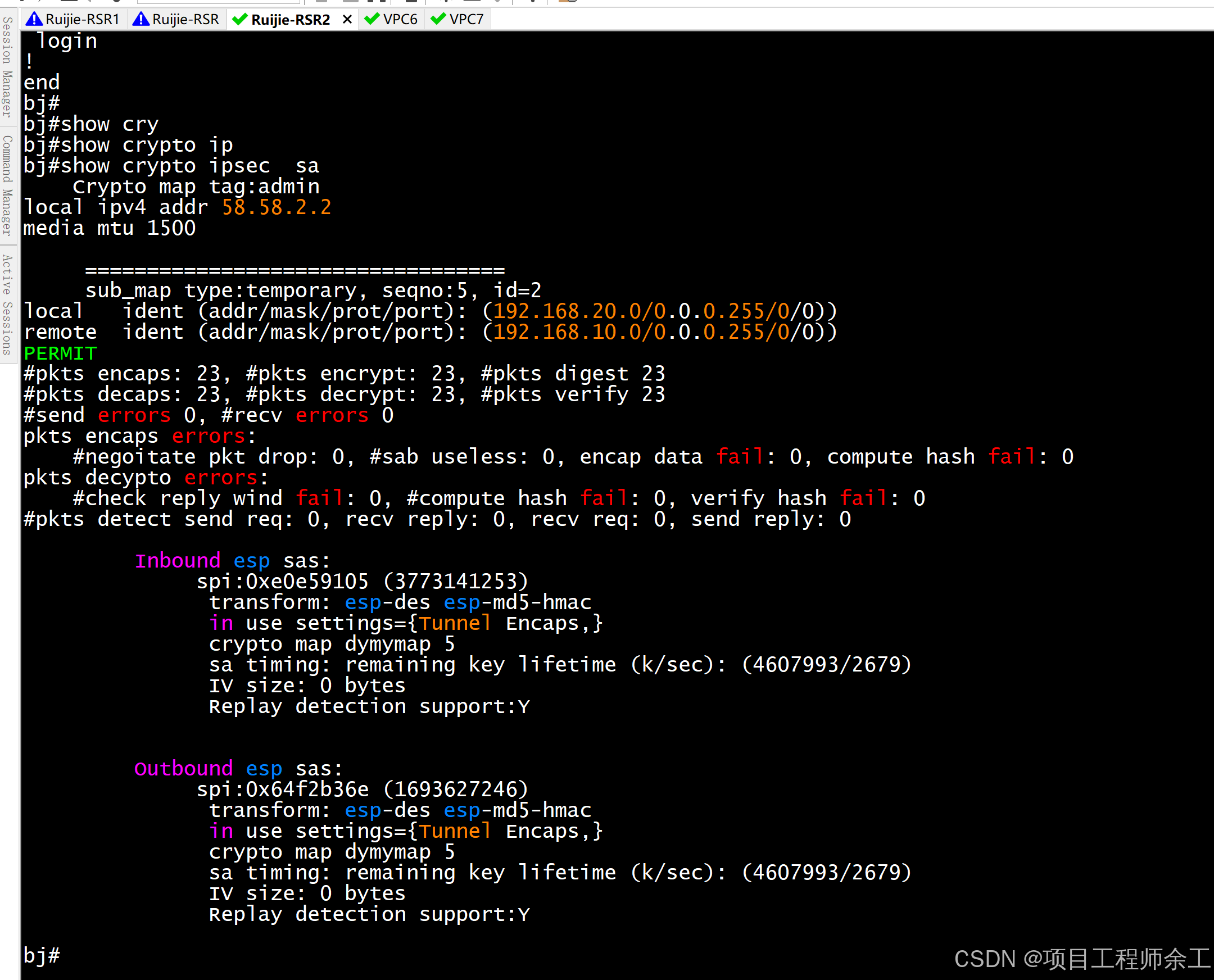The width and height of the screenshot is (1214, 980).
Task: Click the green checkmark icon on VPC7 tab
Action: [438, 20]
